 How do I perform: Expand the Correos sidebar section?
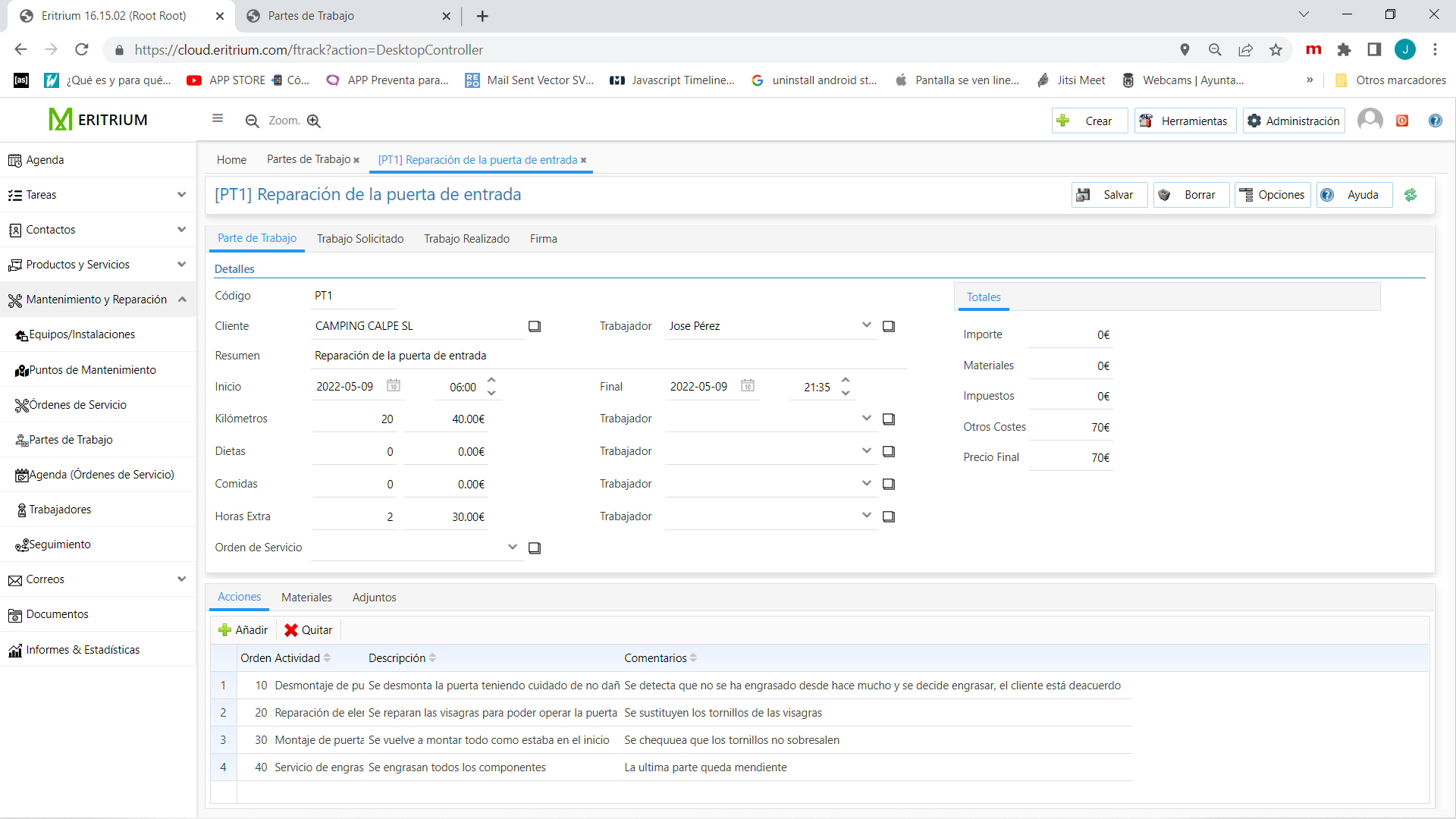point(181,579)
